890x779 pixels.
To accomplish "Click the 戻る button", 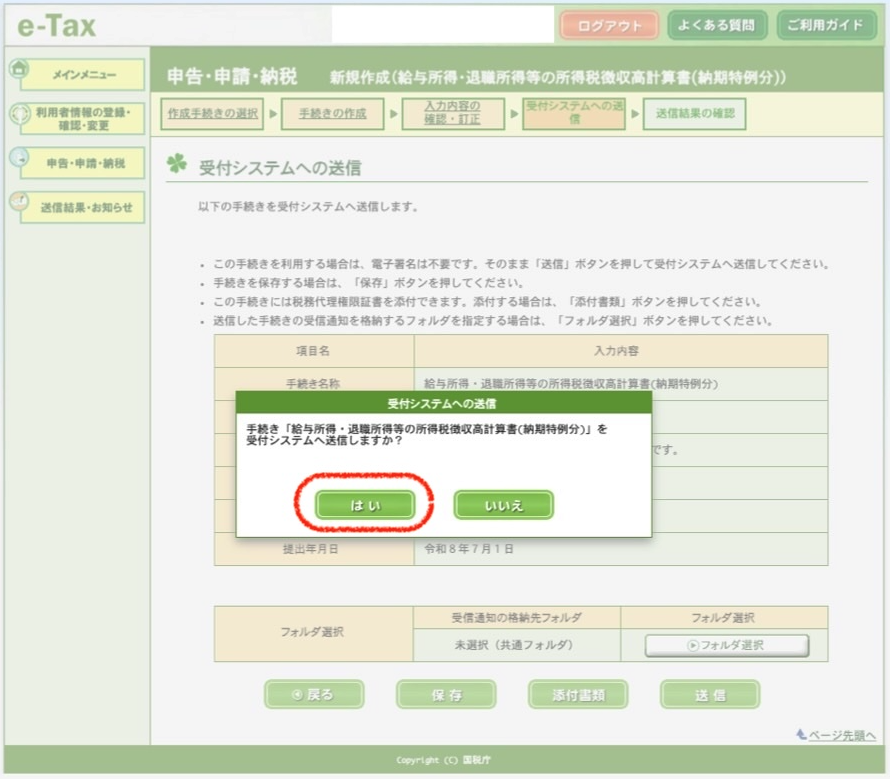I will point(314,694).
